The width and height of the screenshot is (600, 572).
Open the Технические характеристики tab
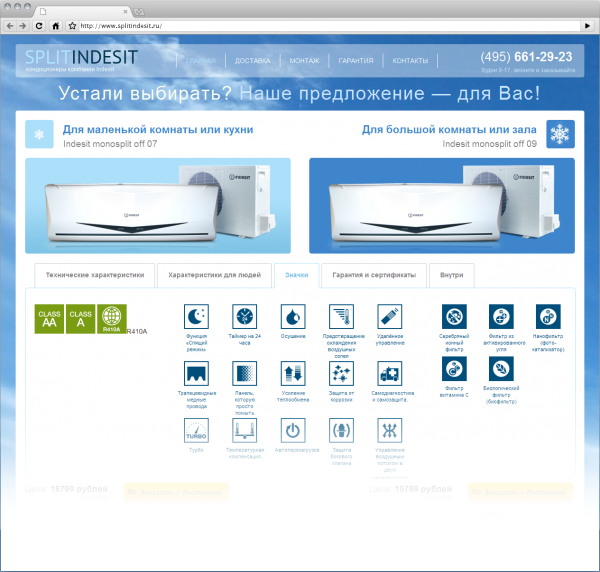[95, 275]
